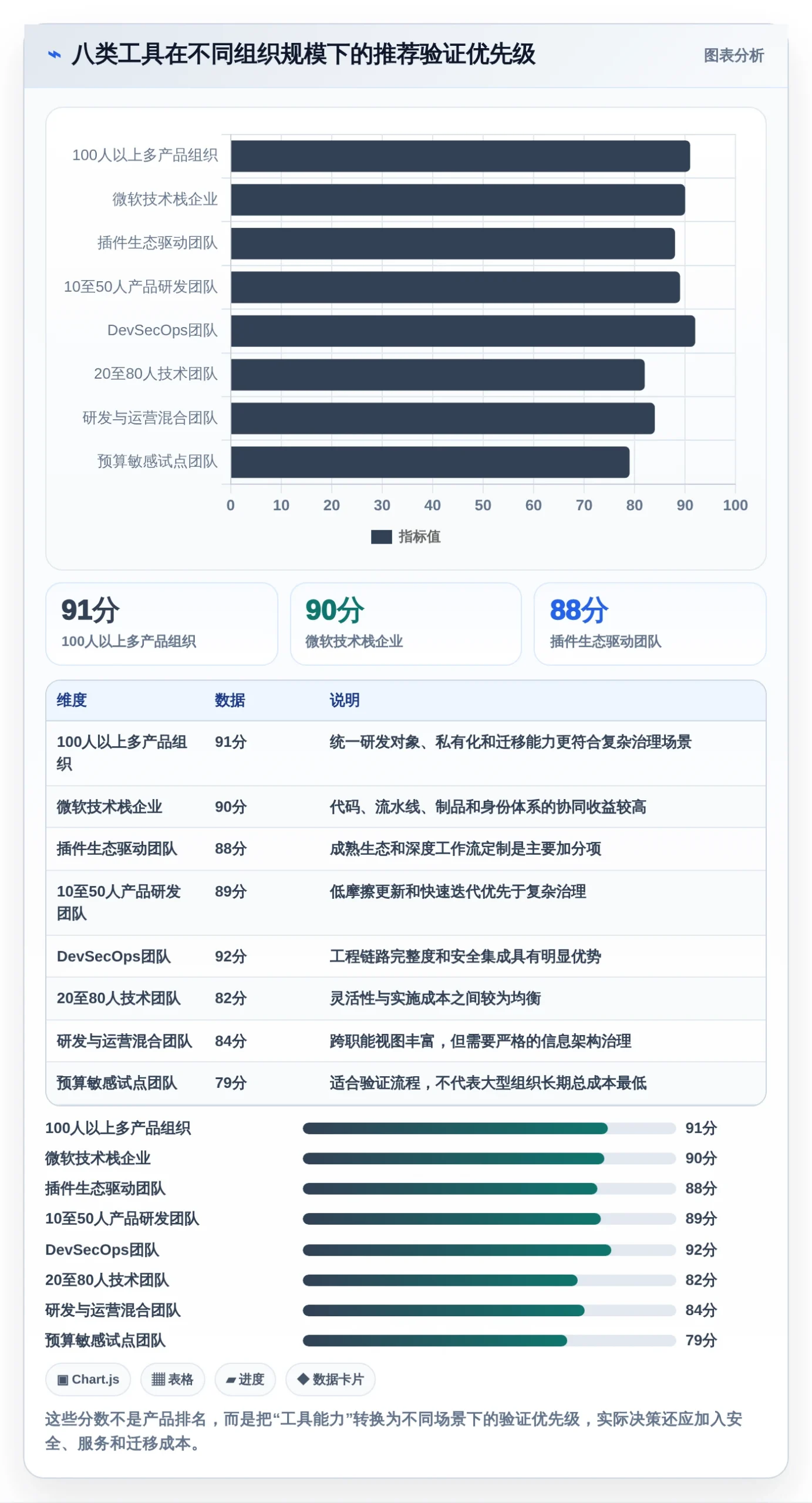This screenshot has width=812, height=1503.
Task: Click the 指标值 legend text
Action: click(x=419, y=537)
